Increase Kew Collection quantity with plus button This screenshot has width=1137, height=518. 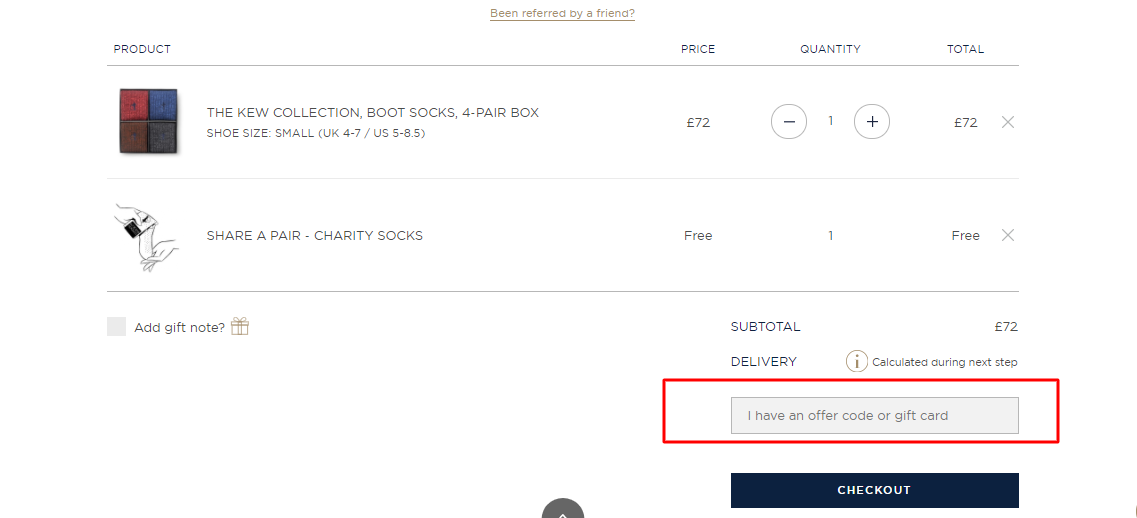coord(872,122)
